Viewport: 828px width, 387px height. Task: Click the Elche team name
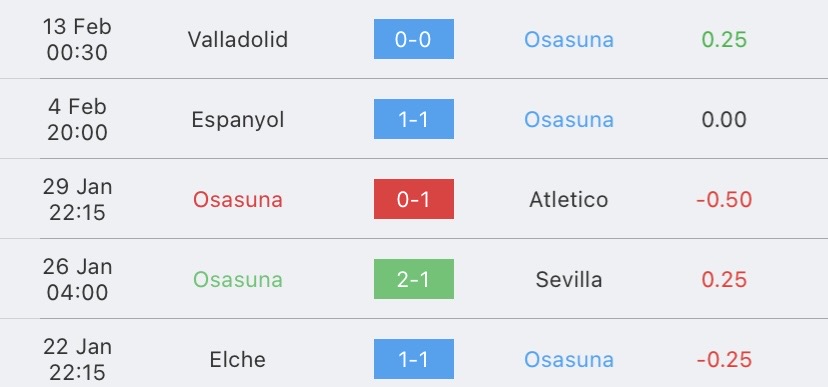click(238, 360)
